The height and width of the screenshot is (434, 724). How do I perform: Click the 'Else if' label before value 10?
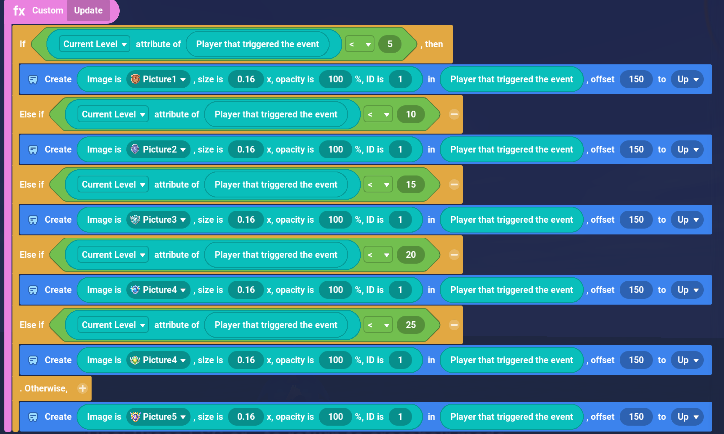(31, 115)
